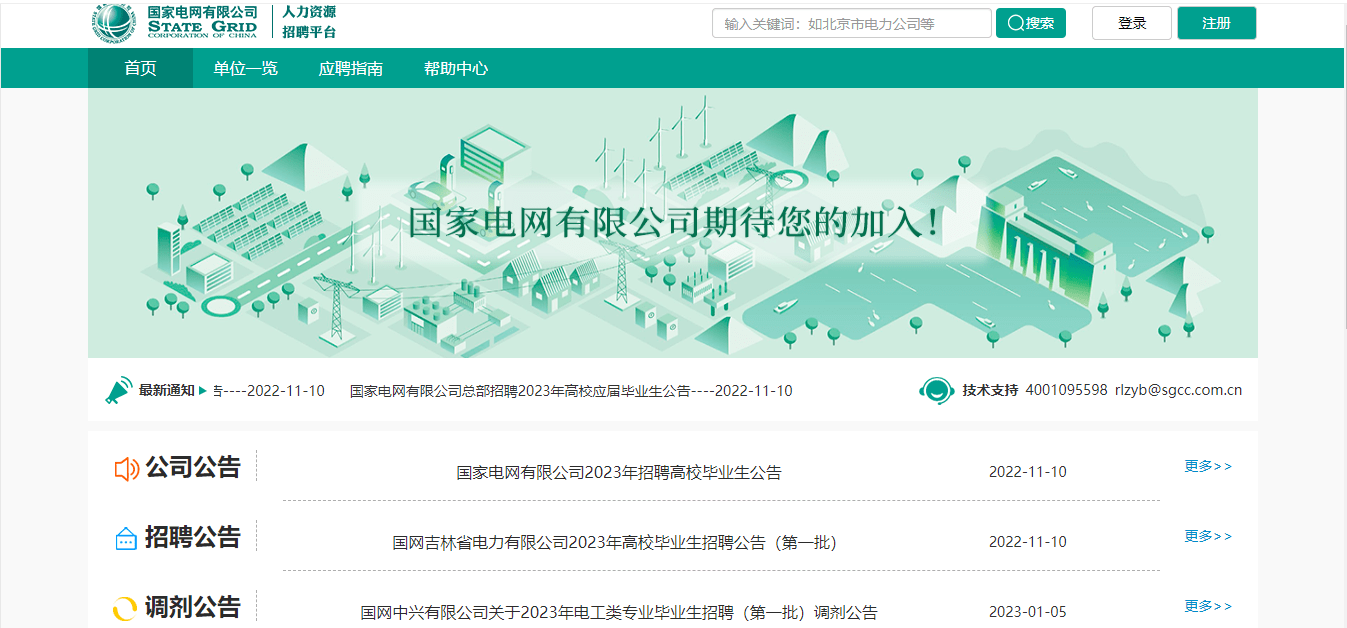Open the 首页 navigation tab
Viewport: 1347px width, 628px height.
coord(140,69)
